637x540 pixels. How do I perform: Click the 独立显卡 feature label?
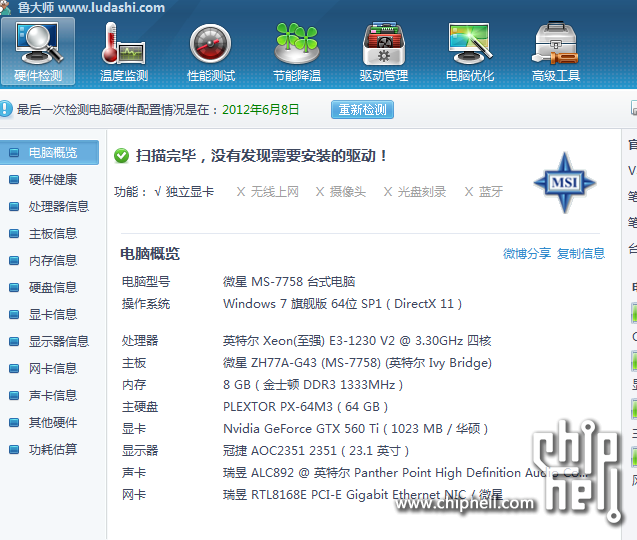(189, 192)
